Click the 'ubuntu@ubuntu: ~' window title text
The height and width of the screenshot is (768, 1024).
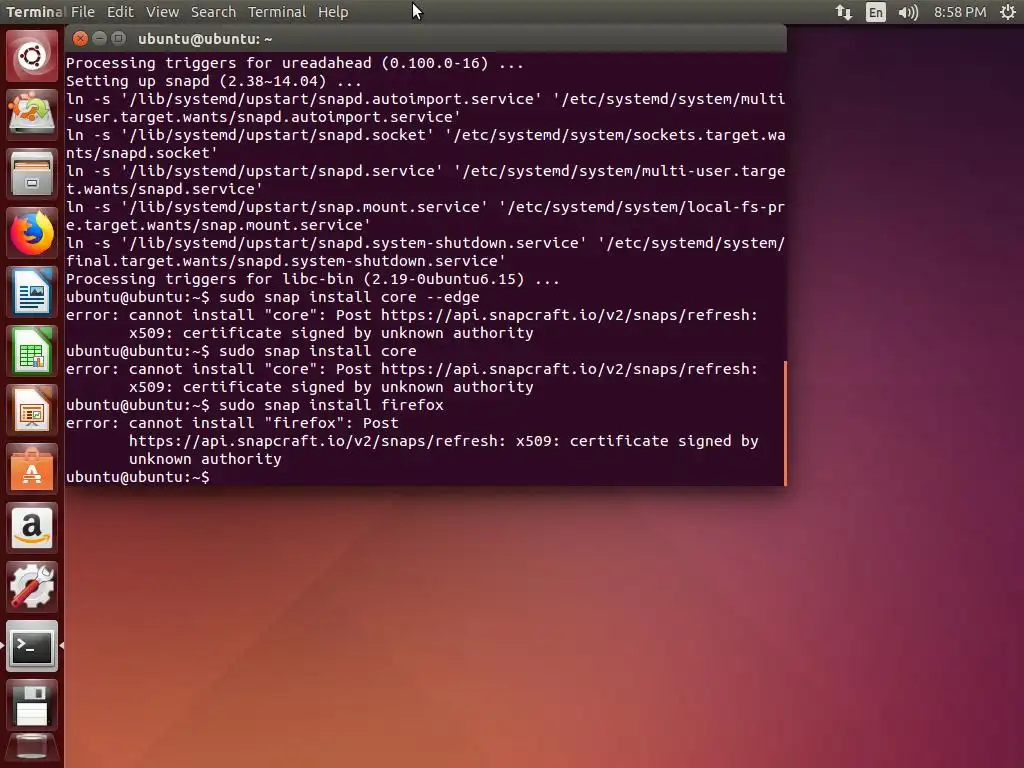205,39
